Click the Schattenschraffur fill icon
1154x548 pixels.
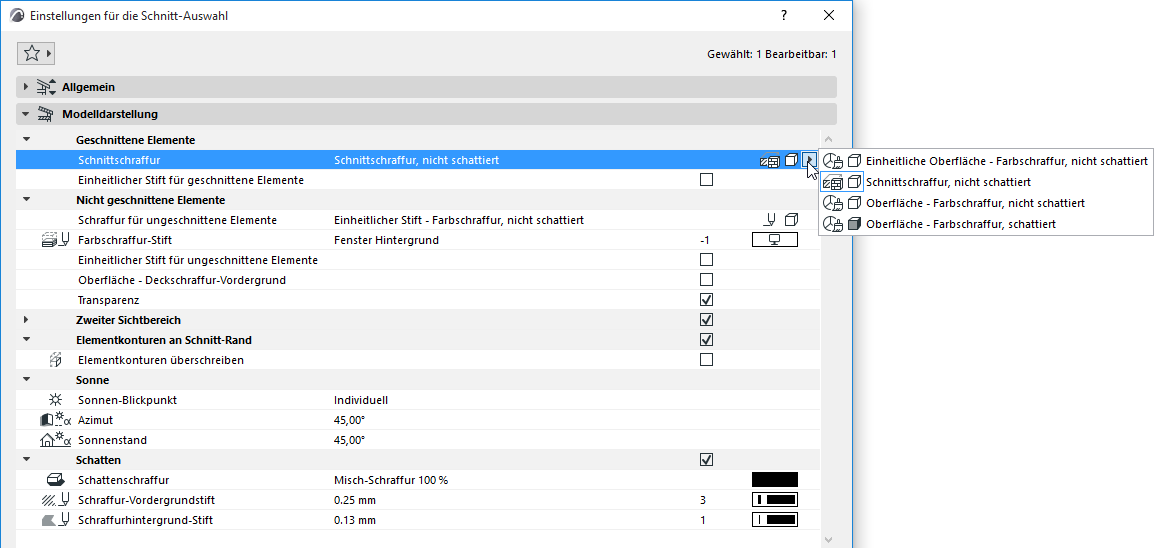click(x=56, y=480)
